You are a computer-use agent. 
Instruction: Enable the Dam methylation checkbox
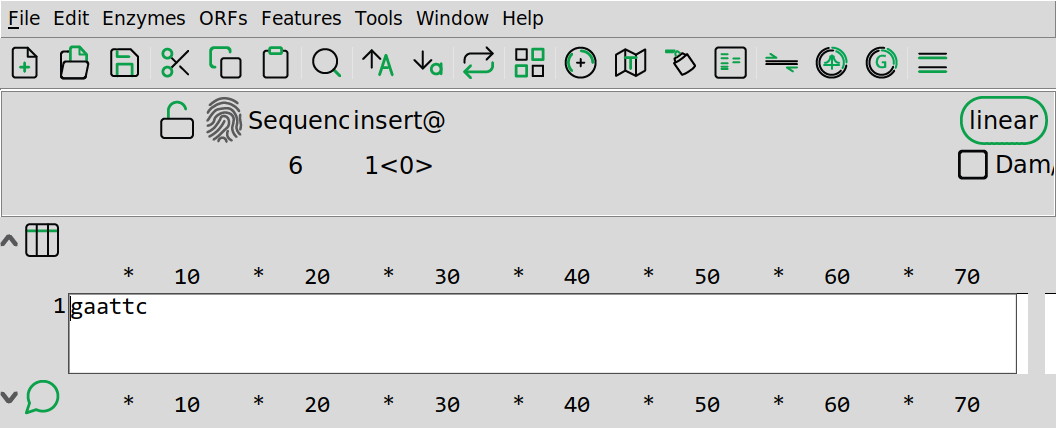(x=972, y=165)
